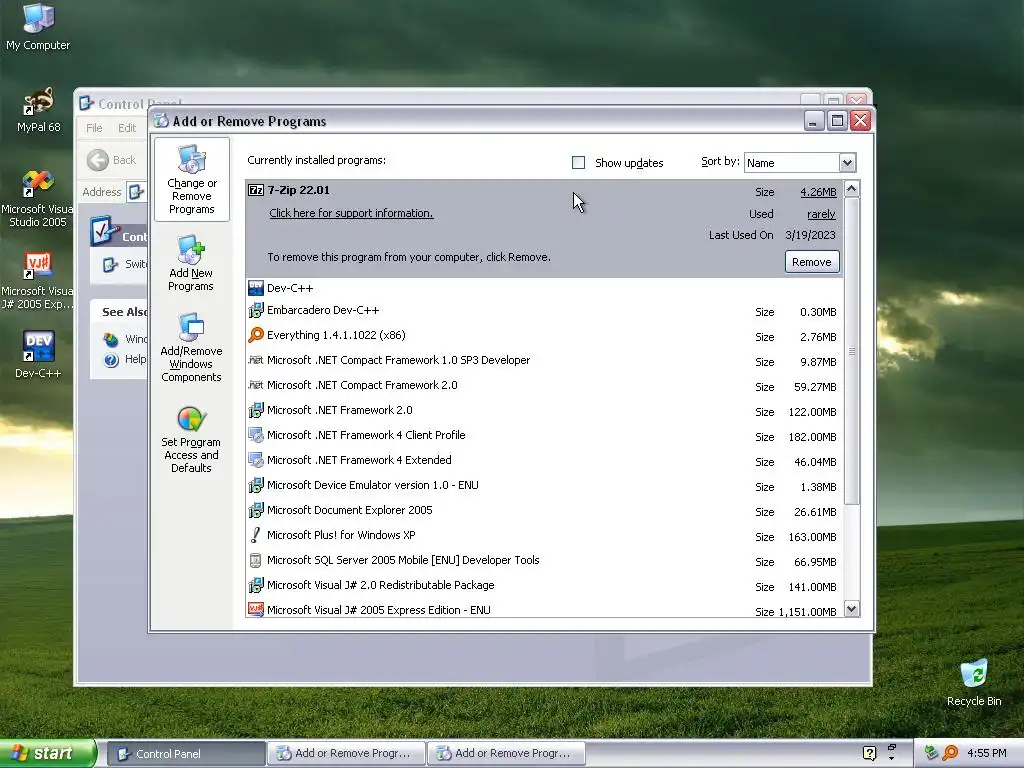Image resolution: width=1024 pixels, height=768 pixels.
Task: Switch to second Add or Remove Programs taskbar button
Action: (x=505, y=754)
